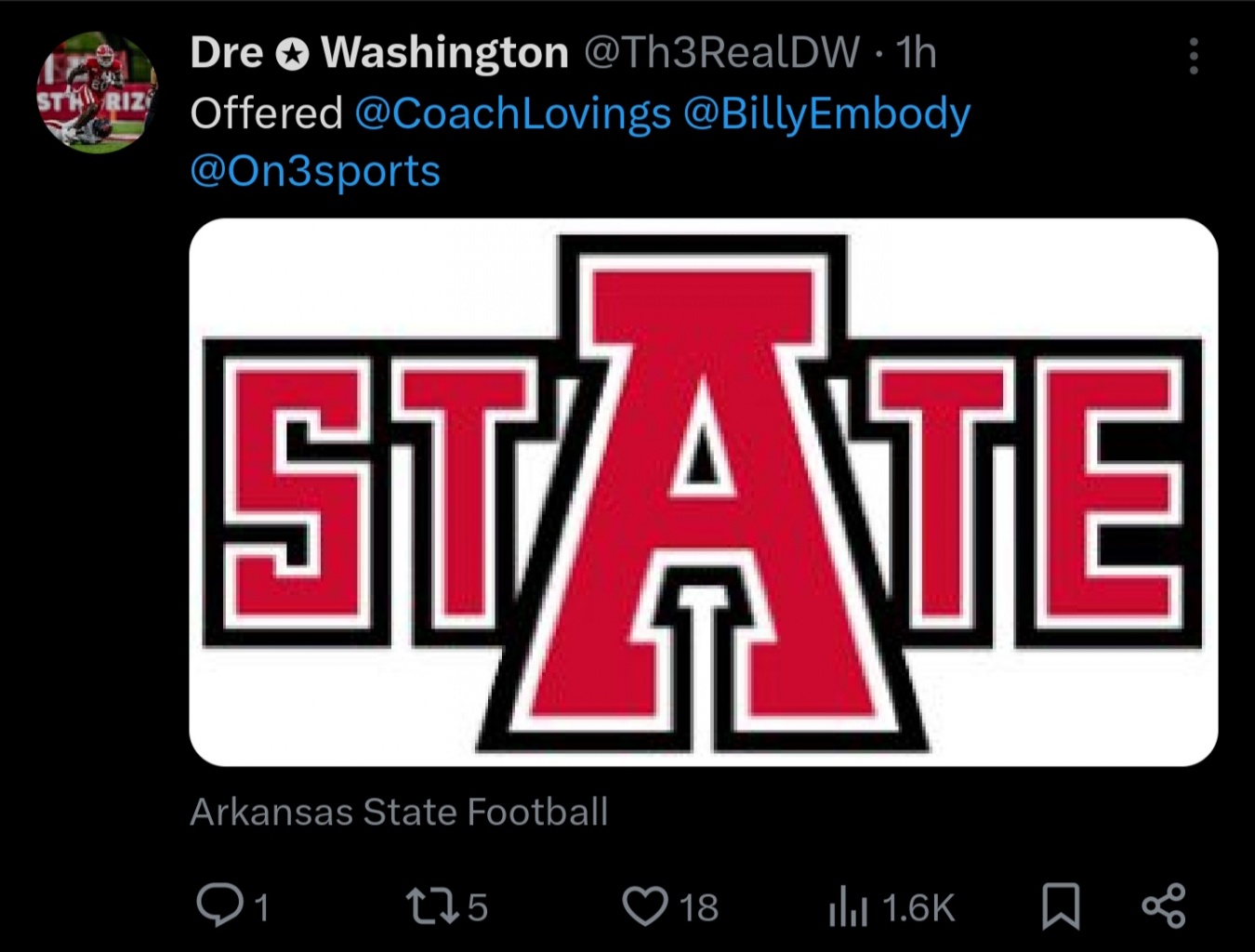Open the @BillyEmbody mention link
Image resolution: width=1255 pixels, height=952 pixels.
point(826,114)
